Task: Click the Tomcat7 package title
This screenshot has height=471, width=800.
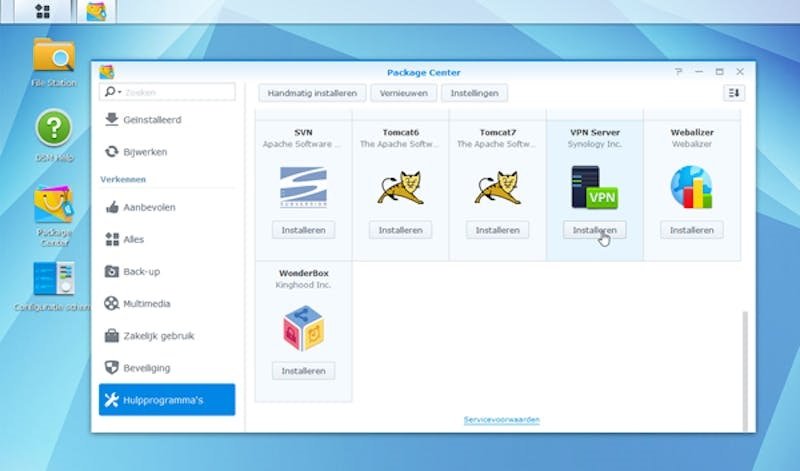Action: (497, 132)
